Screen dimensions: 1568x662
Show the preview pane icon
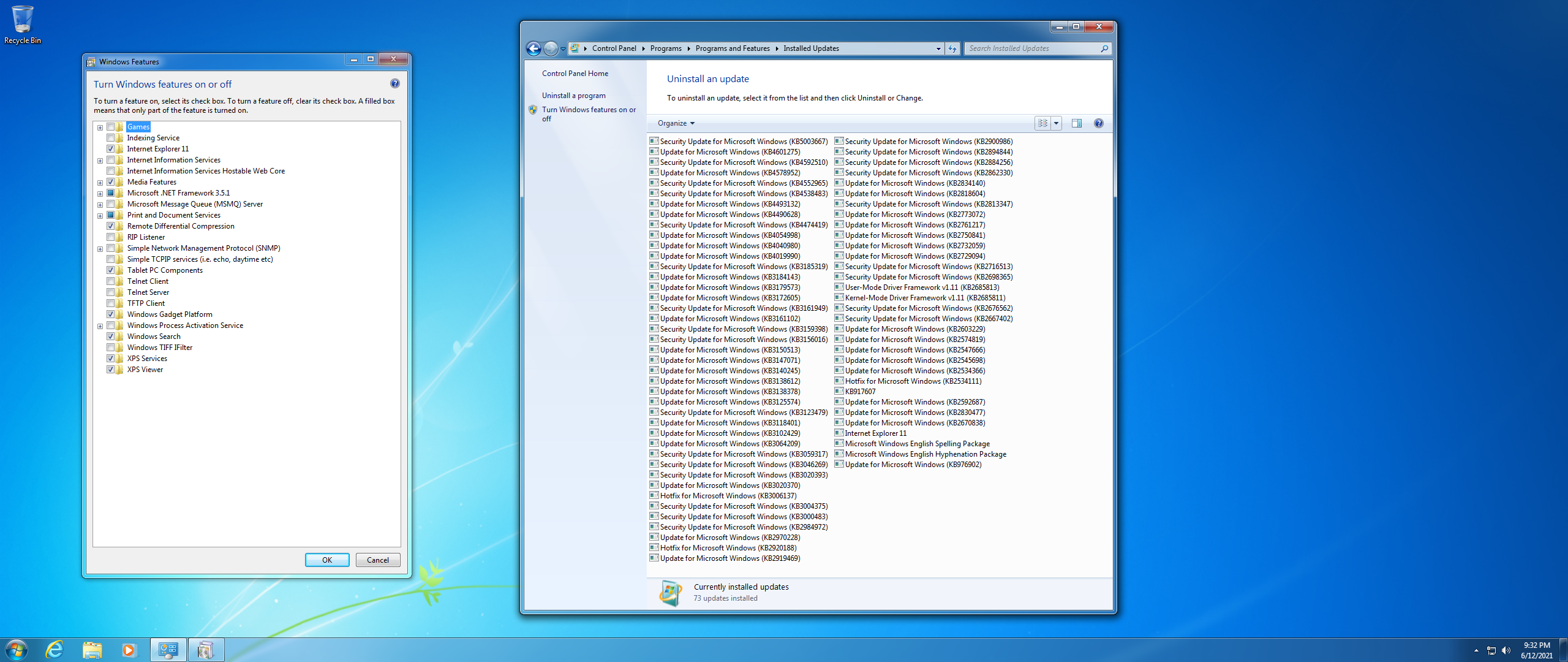[1077, 123]
